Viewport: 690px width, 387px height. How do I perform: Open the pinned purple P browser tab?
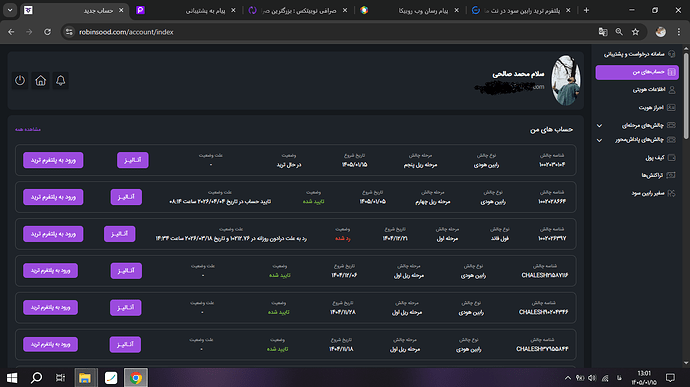click(140, 10)
